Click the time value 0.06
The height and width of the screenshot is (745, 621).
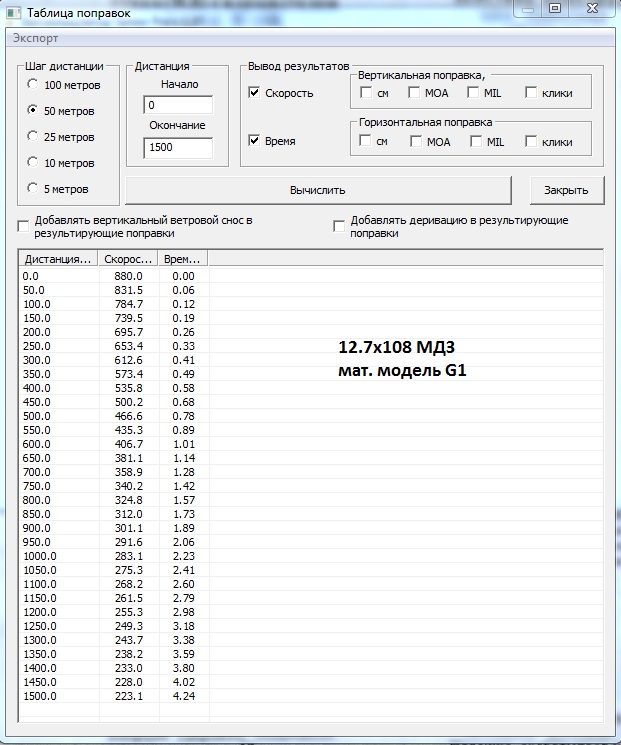[x=183, y=290]
